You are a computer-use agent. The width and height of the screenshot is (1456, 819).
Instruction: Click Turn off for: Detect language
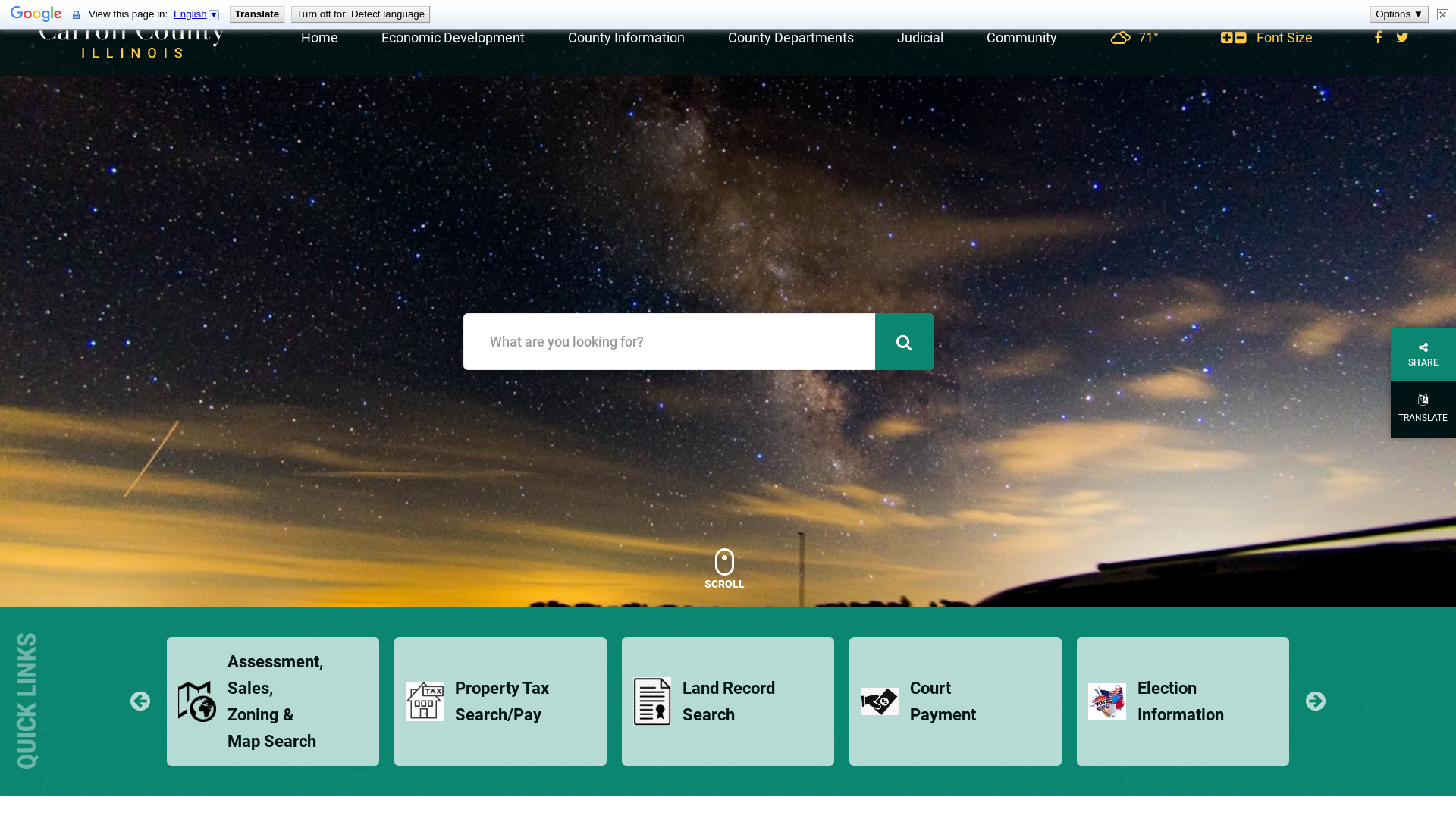tap(360, 14)
